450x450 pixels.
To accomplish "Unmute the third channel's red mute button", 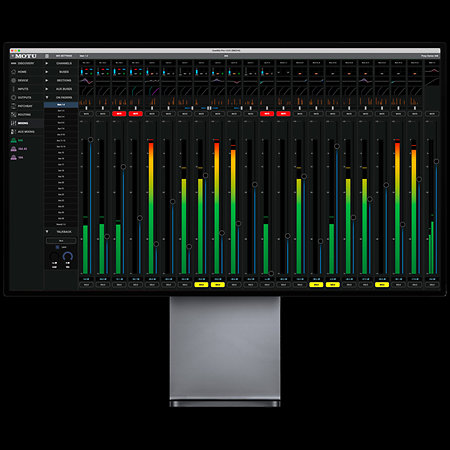I will [x=119, y=114].
